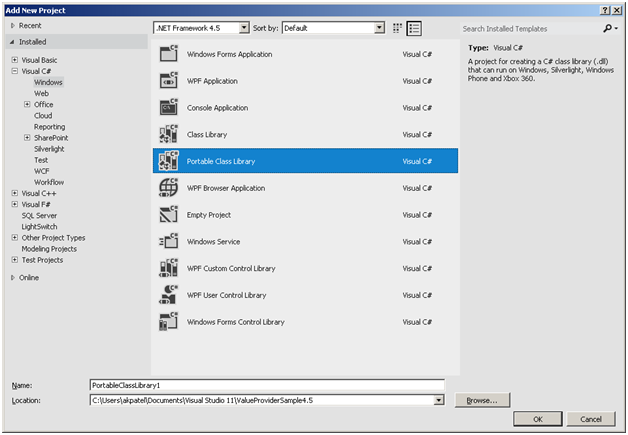Click the Class Library template icon

coord(169,134)
